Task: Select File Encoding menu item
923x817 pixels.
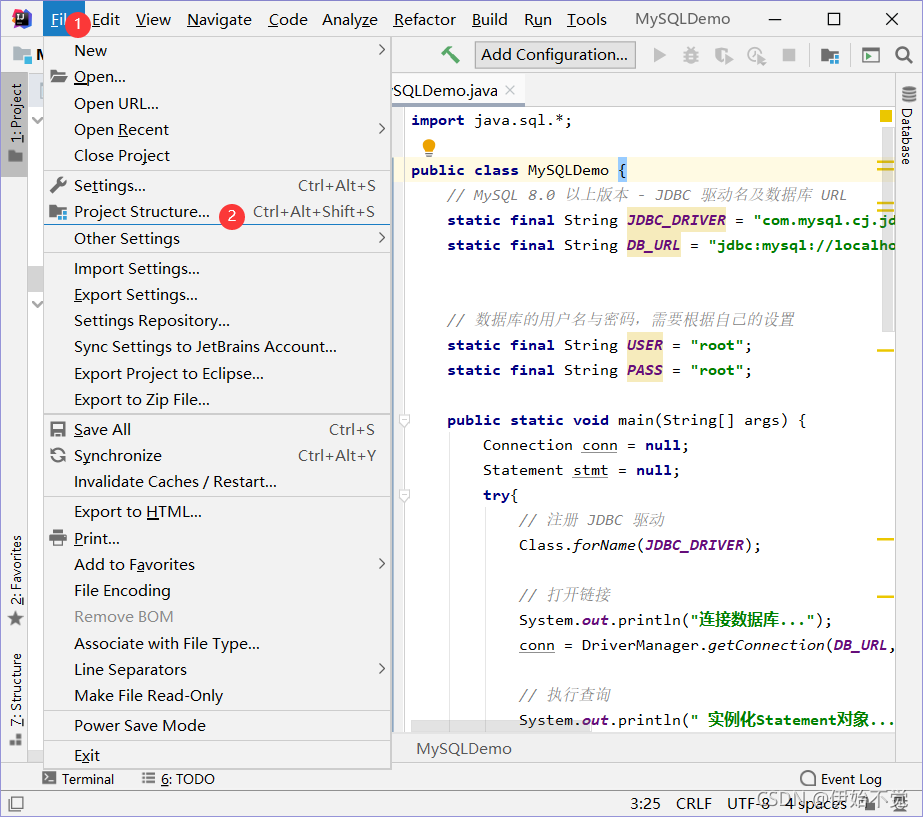Action: (217, 590)
